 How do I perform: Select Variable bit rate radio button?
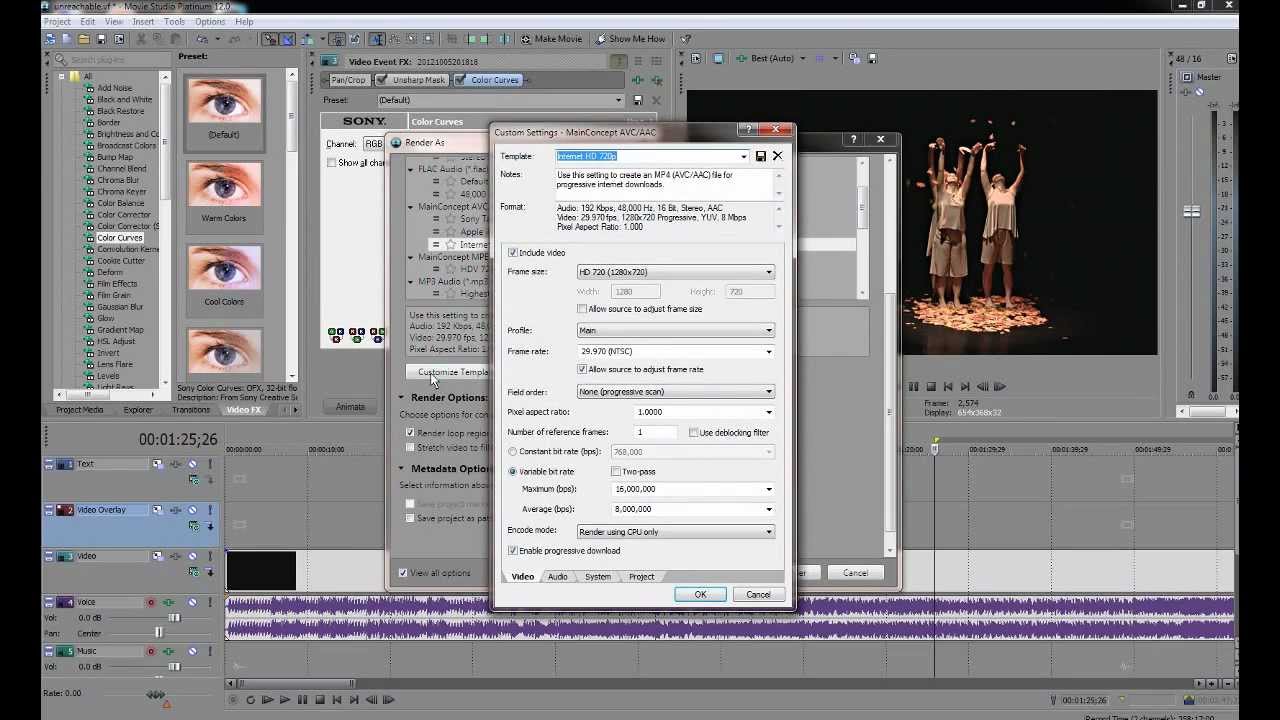(513, 472)
